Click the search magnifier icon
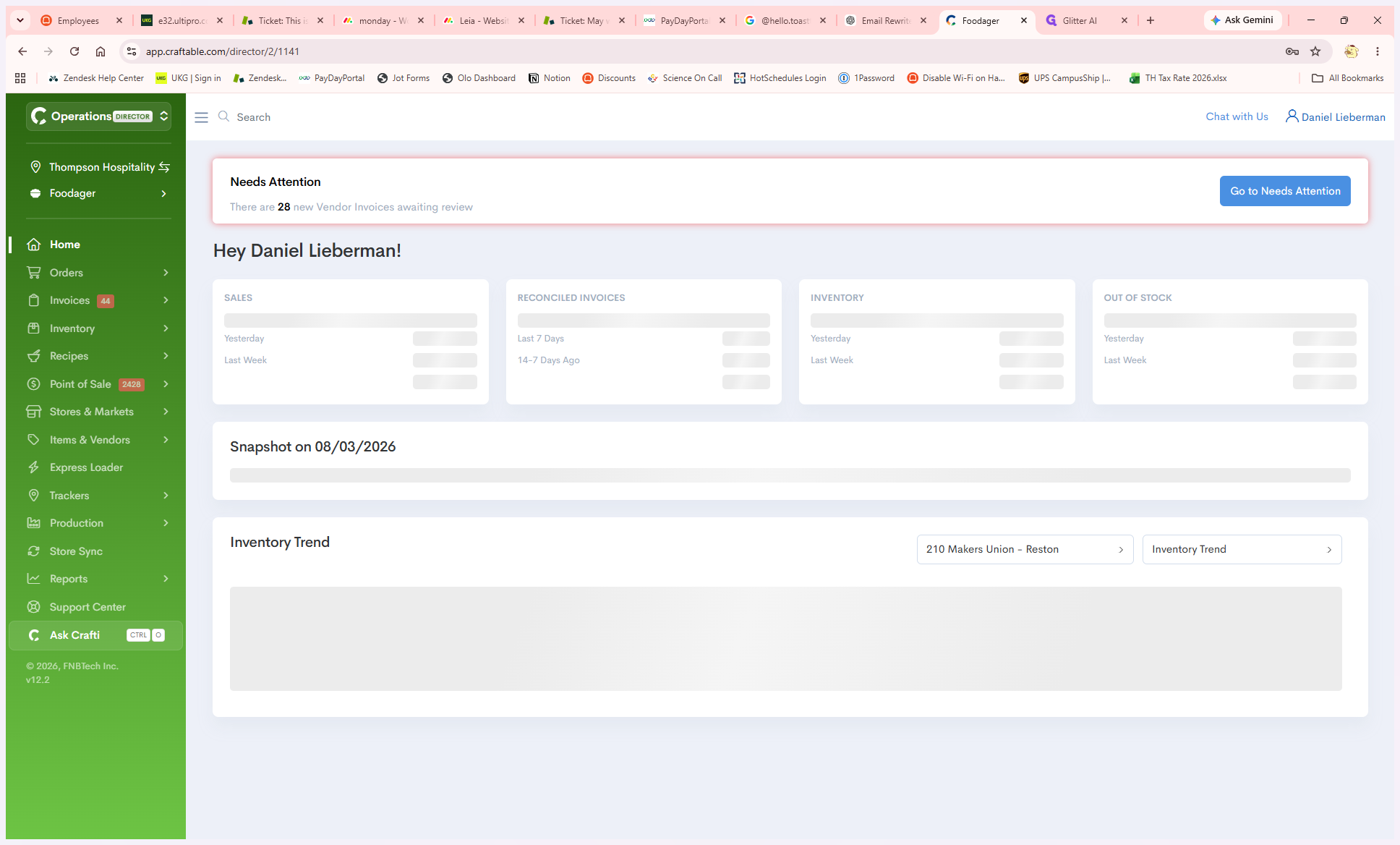 pyautogui.click(x=223, y=116)
